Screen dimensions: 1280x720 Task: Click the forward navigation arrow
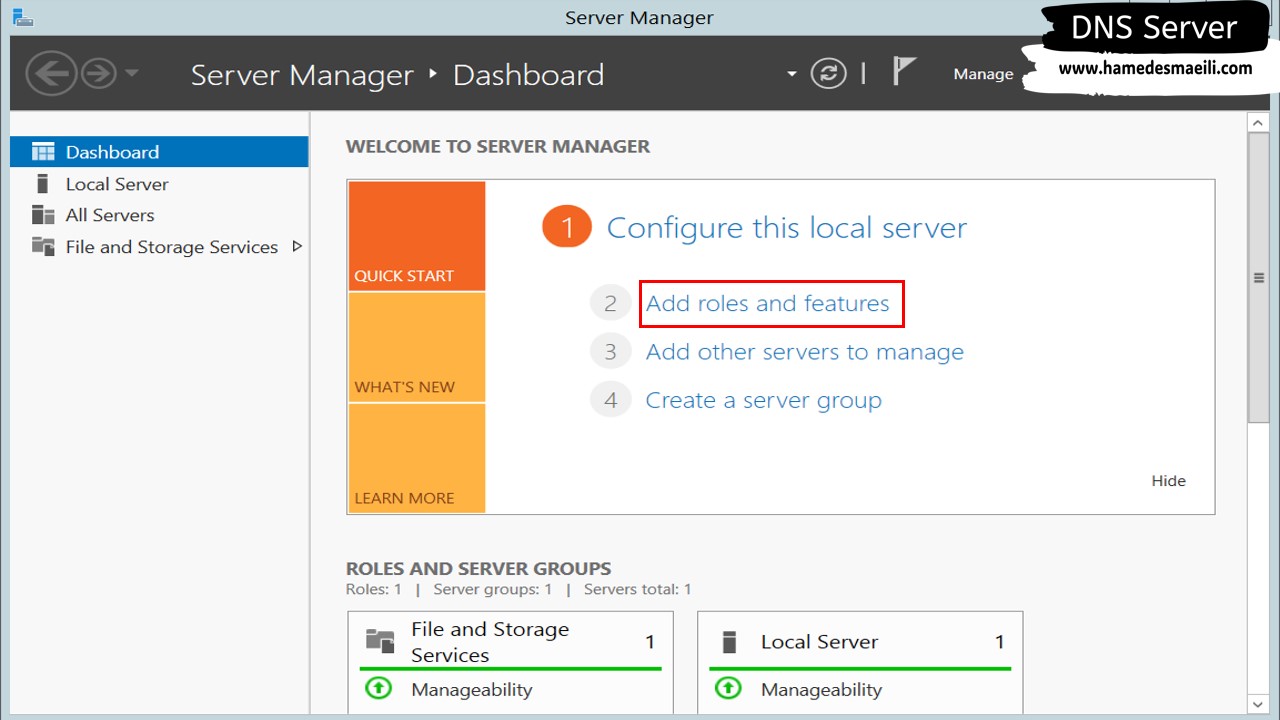pos(98,74)
